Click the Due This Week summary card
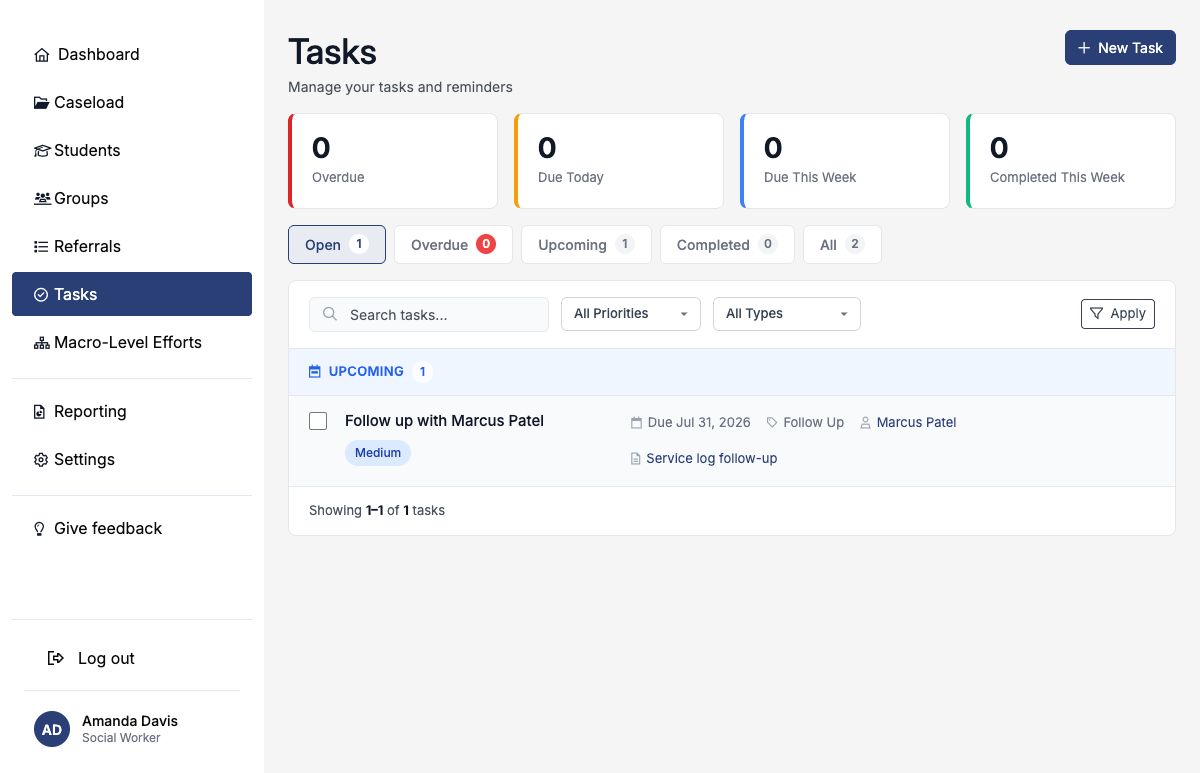This screenshot has width=1200, height=773. point(845,161)
